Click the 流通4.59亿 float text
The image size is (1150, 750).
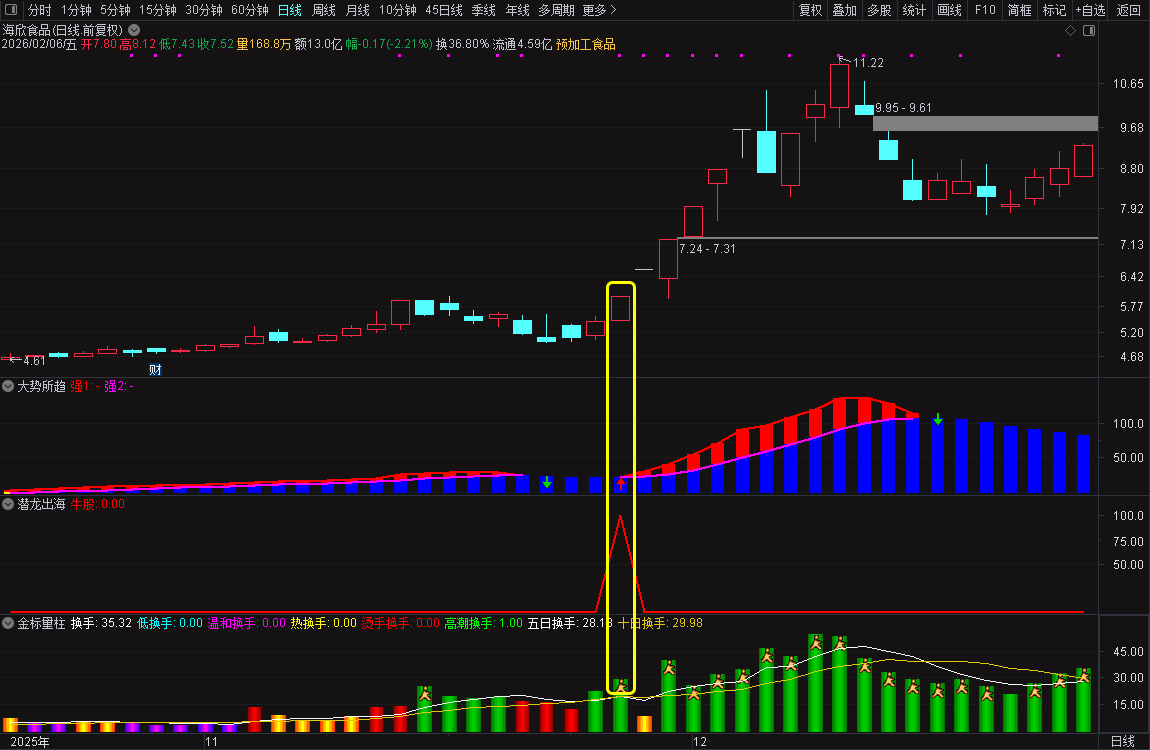click(522, 44)
